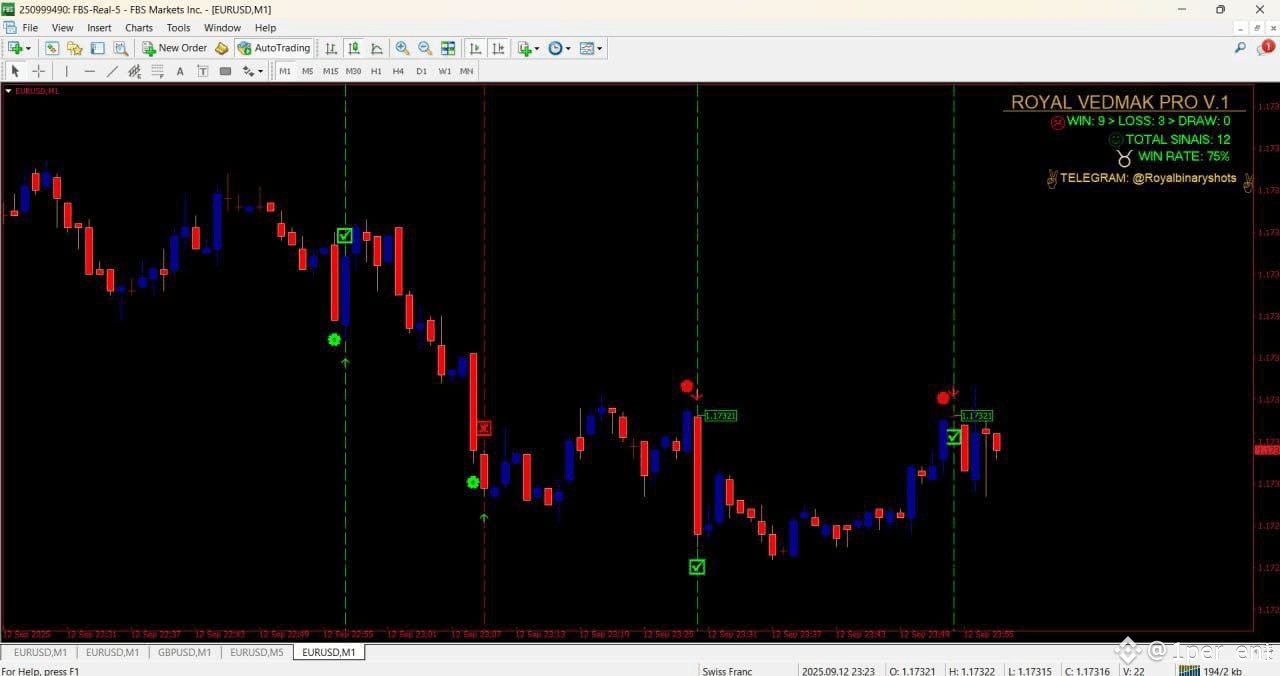Zoom in on the chart

pyautogui.click(x=402, y=48)
